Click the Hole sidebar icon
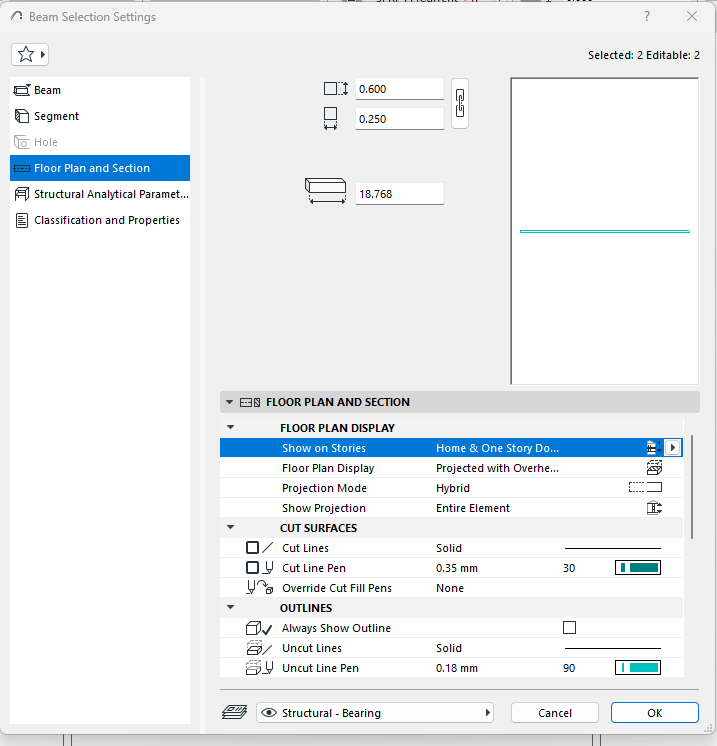This screenshot has width=717, height=746. (x=22, y=142)
